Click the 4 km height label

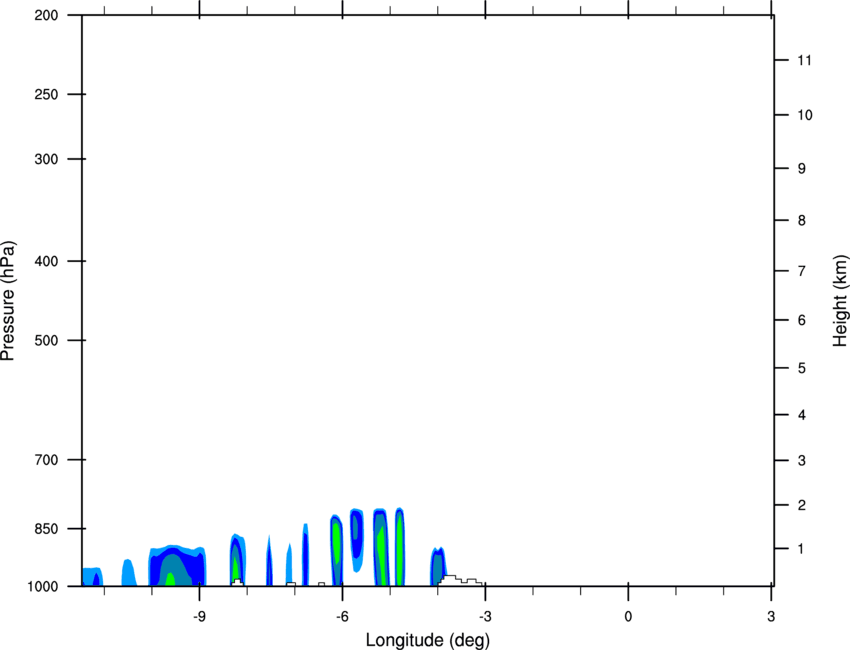(801, 415)
